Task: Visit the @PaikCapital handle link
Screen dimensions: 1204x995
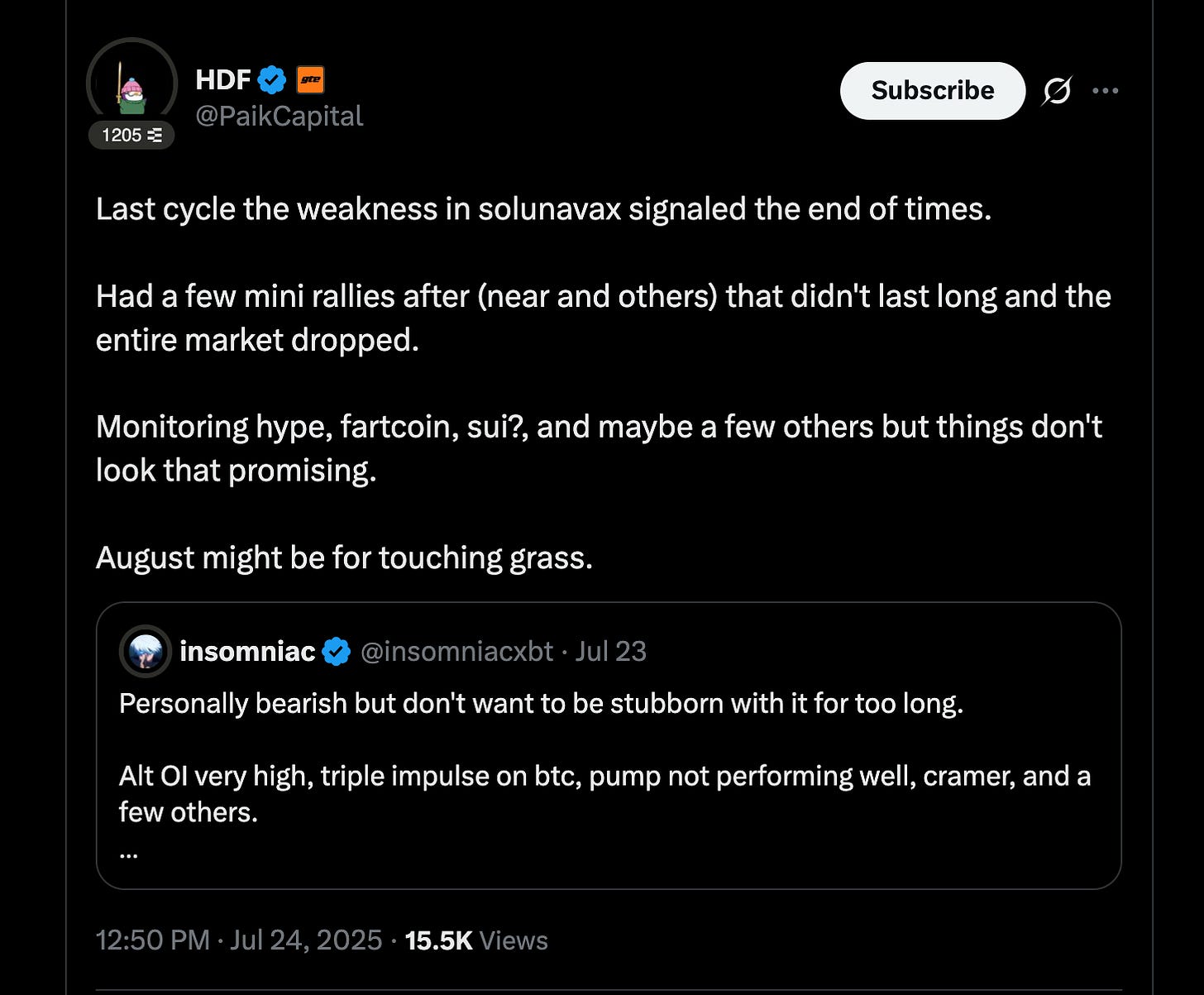Action: coord(279,116)
